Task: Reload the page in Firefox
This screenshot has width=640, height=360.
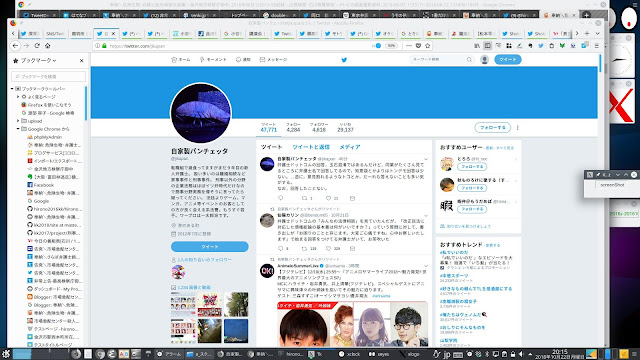Action: pos(37,46)
